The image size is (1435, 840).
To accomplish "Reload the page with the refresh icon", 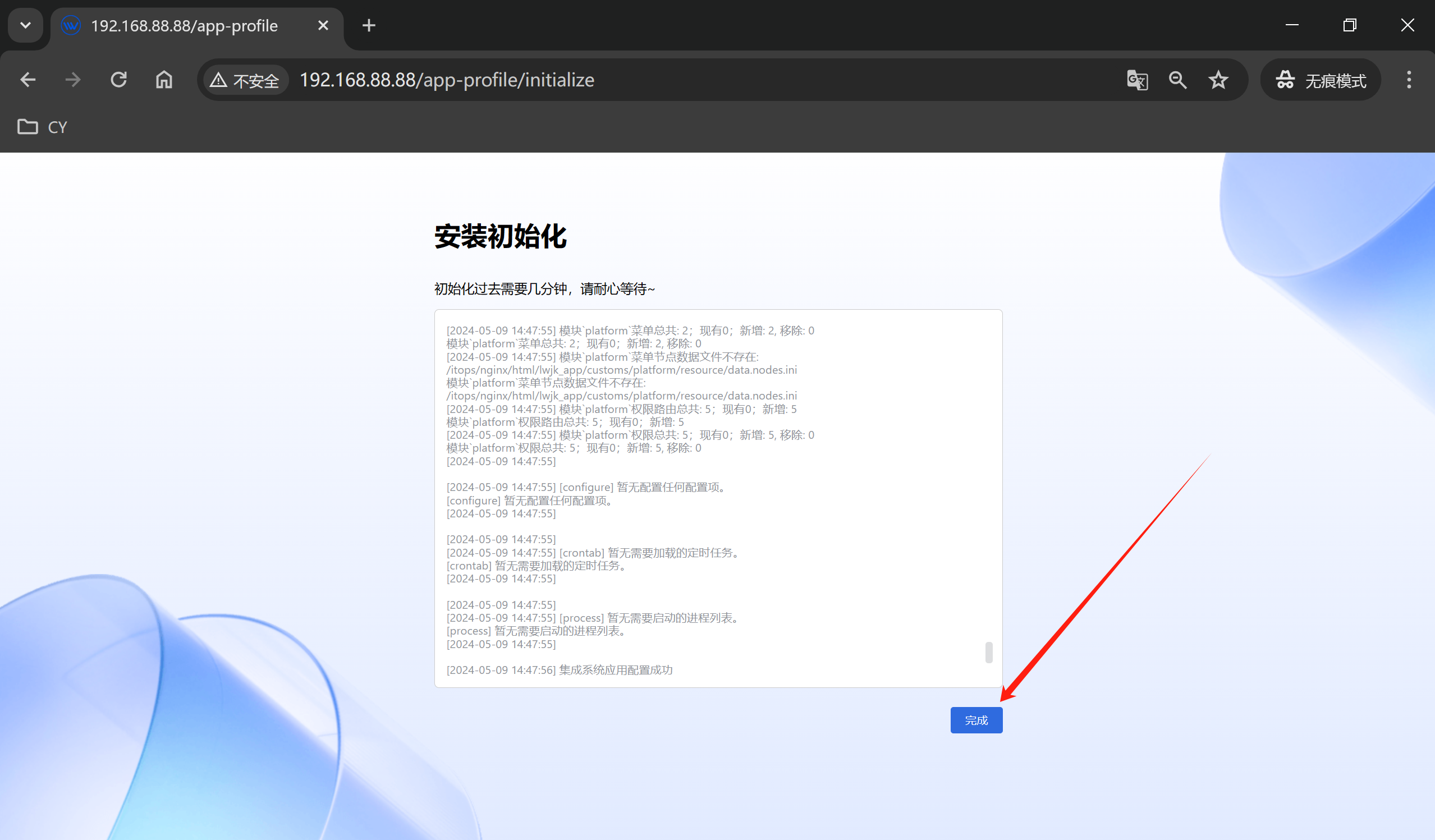I will [118, 80].
